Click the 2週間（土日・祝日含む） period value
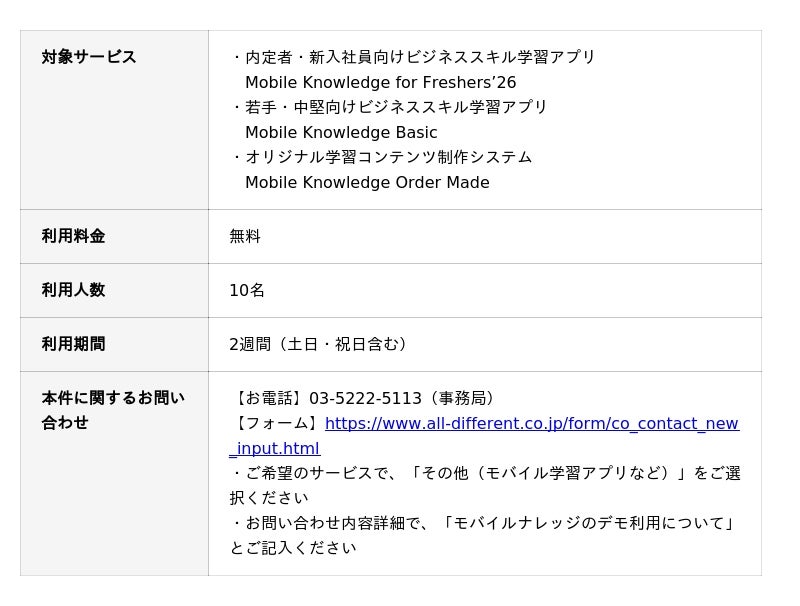This screenshot has width=800, height=606. (320, 344)
